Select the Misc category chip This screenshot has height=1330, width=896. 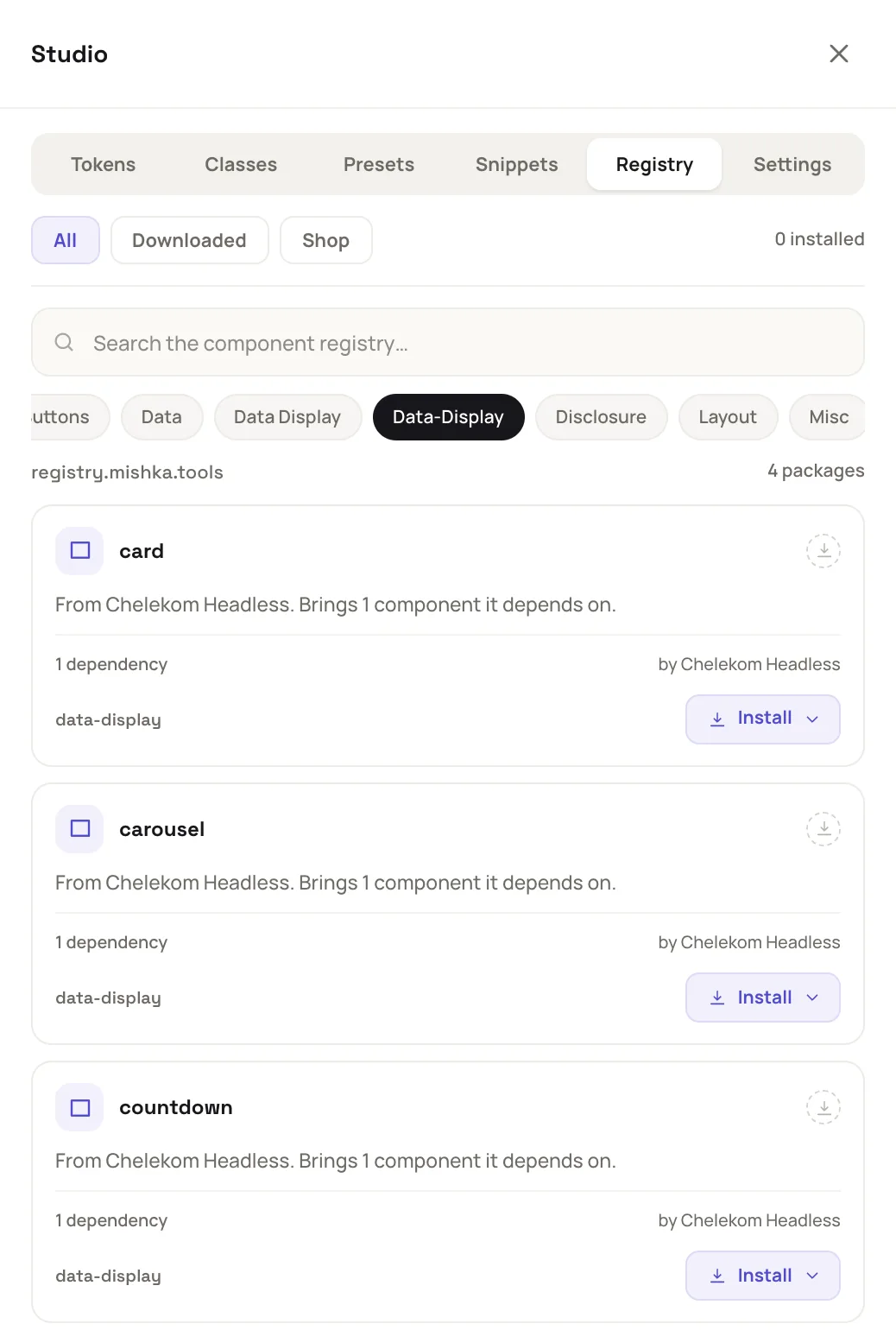tap(829, 417)
